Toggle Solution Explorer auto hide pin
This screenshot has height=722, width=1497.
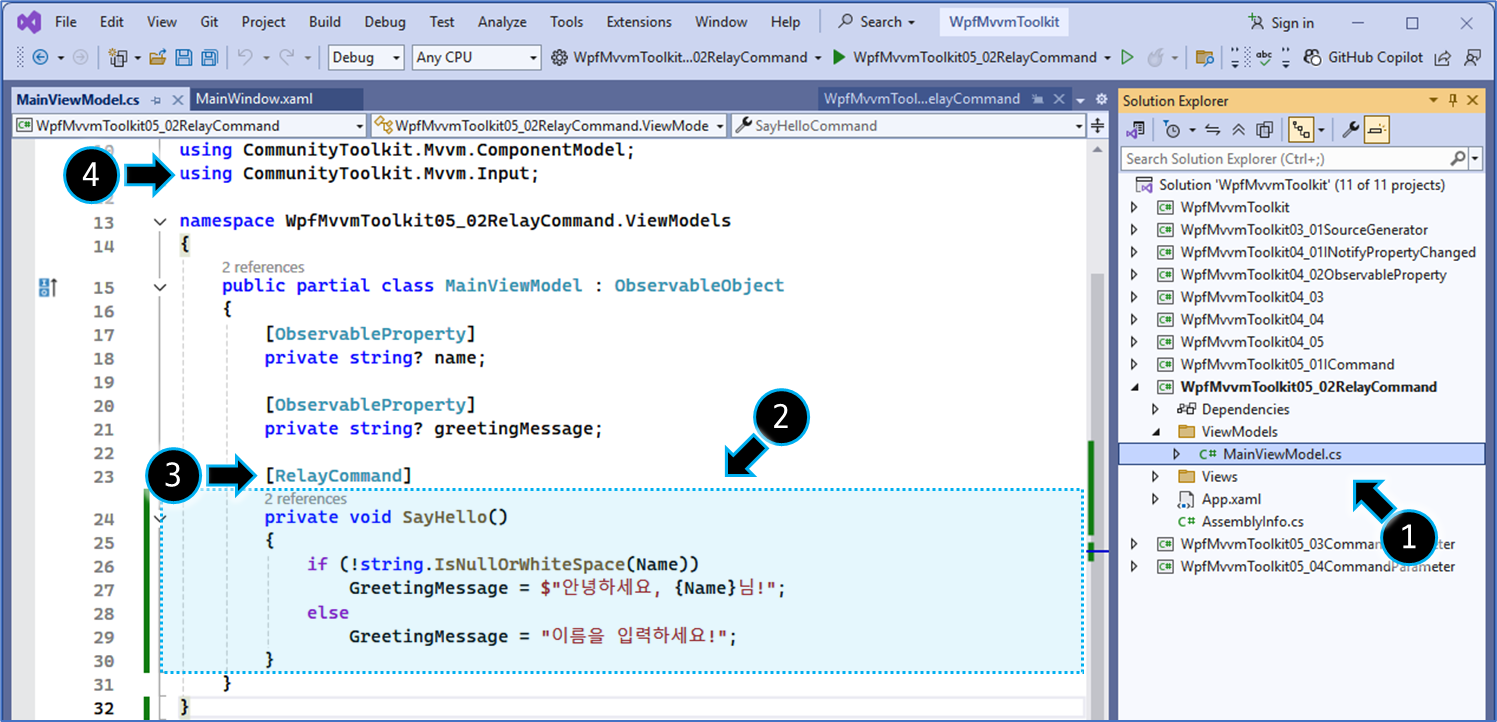pyautogui.click(x=1453, y=100)
